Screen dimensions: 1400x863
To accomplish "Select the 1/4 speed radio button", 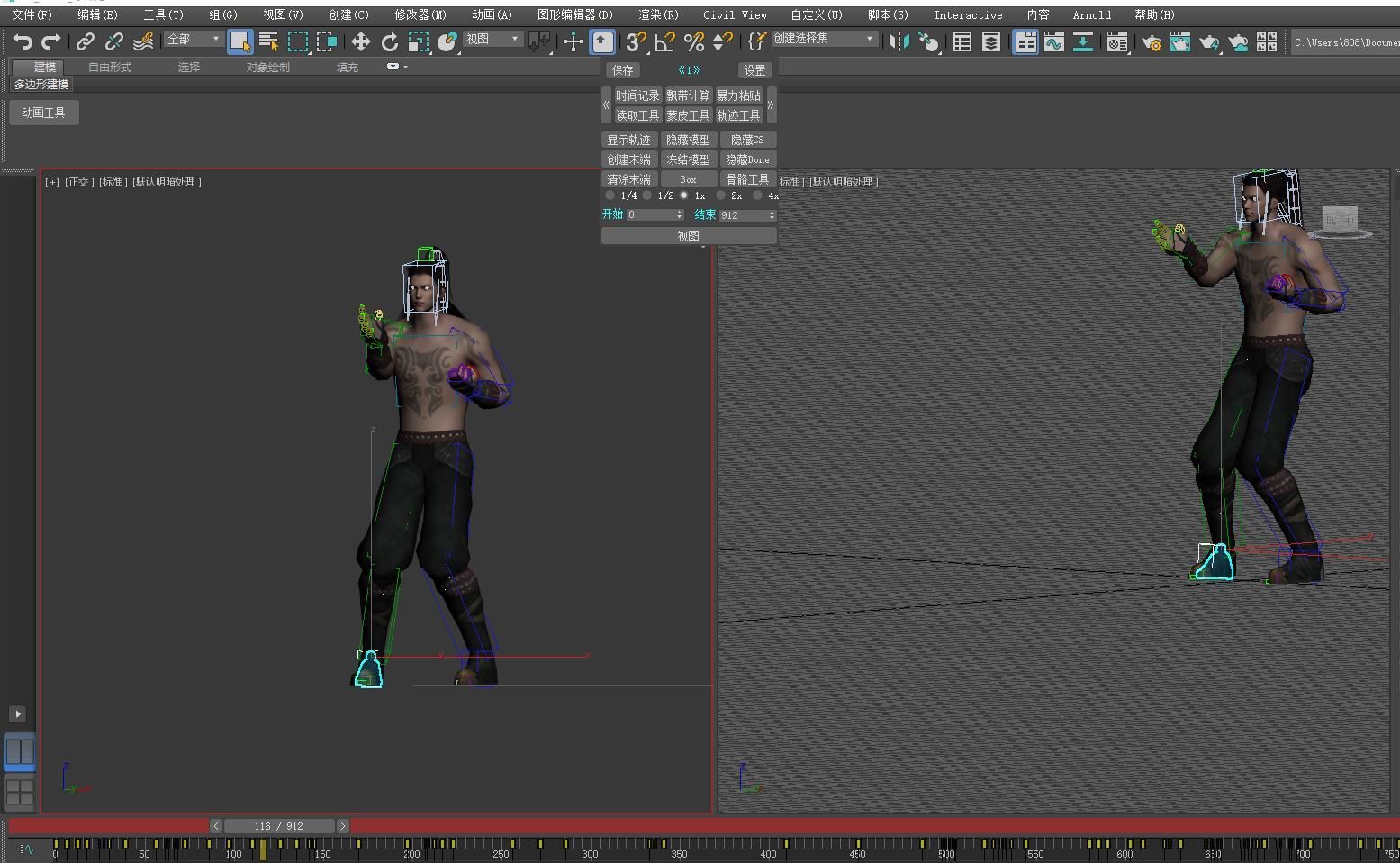I will pyautogui.click(x=610, y=195).
